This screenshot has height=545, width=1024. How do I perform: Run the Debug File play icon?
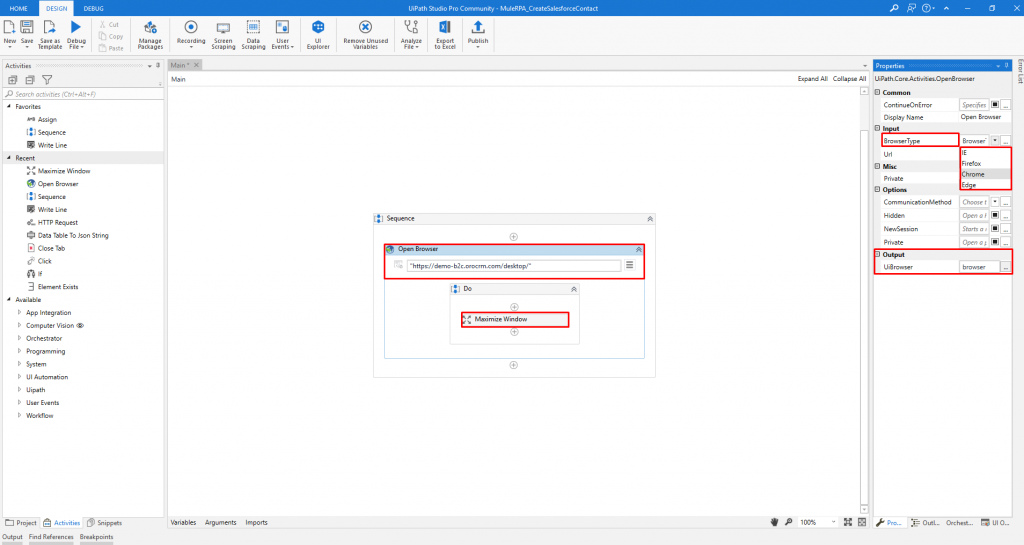tap(76, 27)
